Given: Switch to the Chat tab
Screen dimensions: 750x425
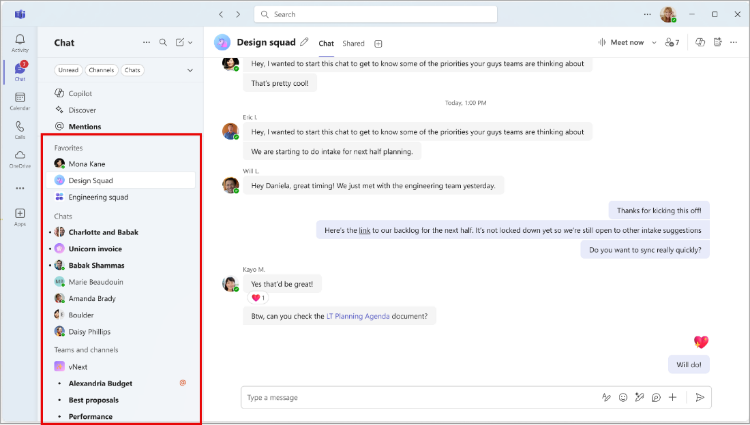Looking at the screenshot, I should pyautogui.click(x=326, y=44).
